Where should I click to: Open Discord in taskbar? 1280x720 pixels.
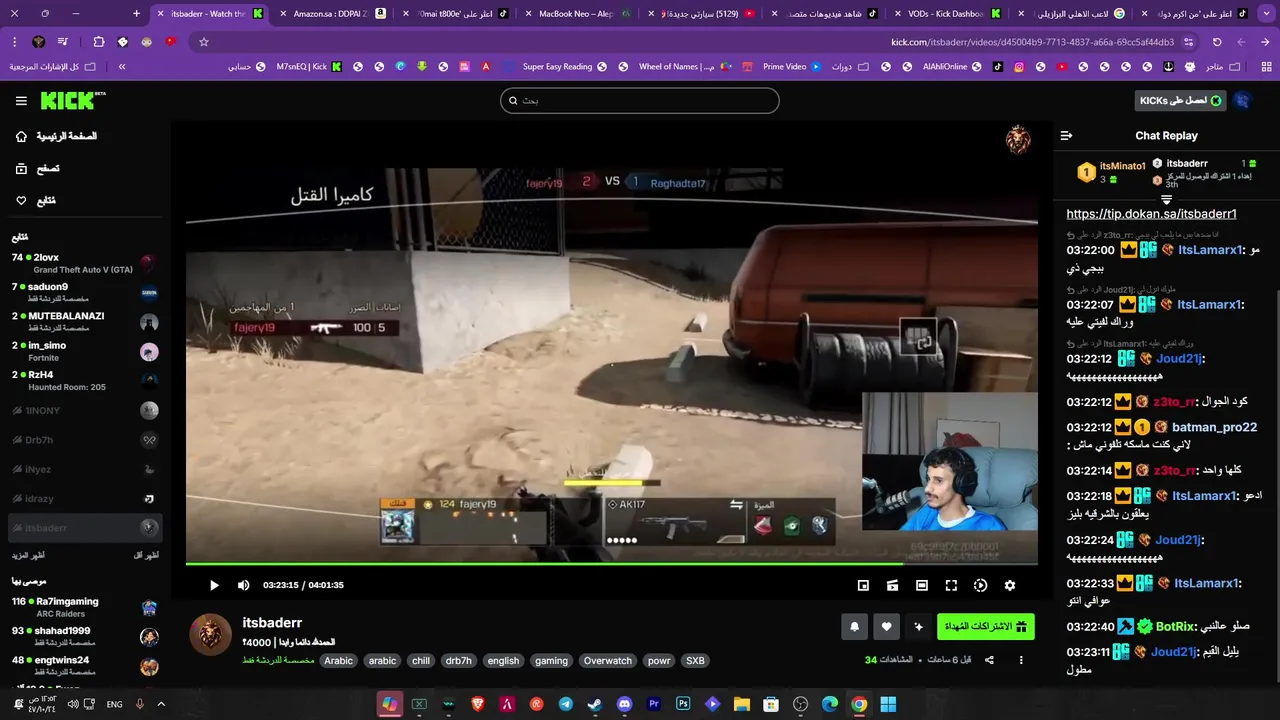pyautogui.click(x=625, y=704)
